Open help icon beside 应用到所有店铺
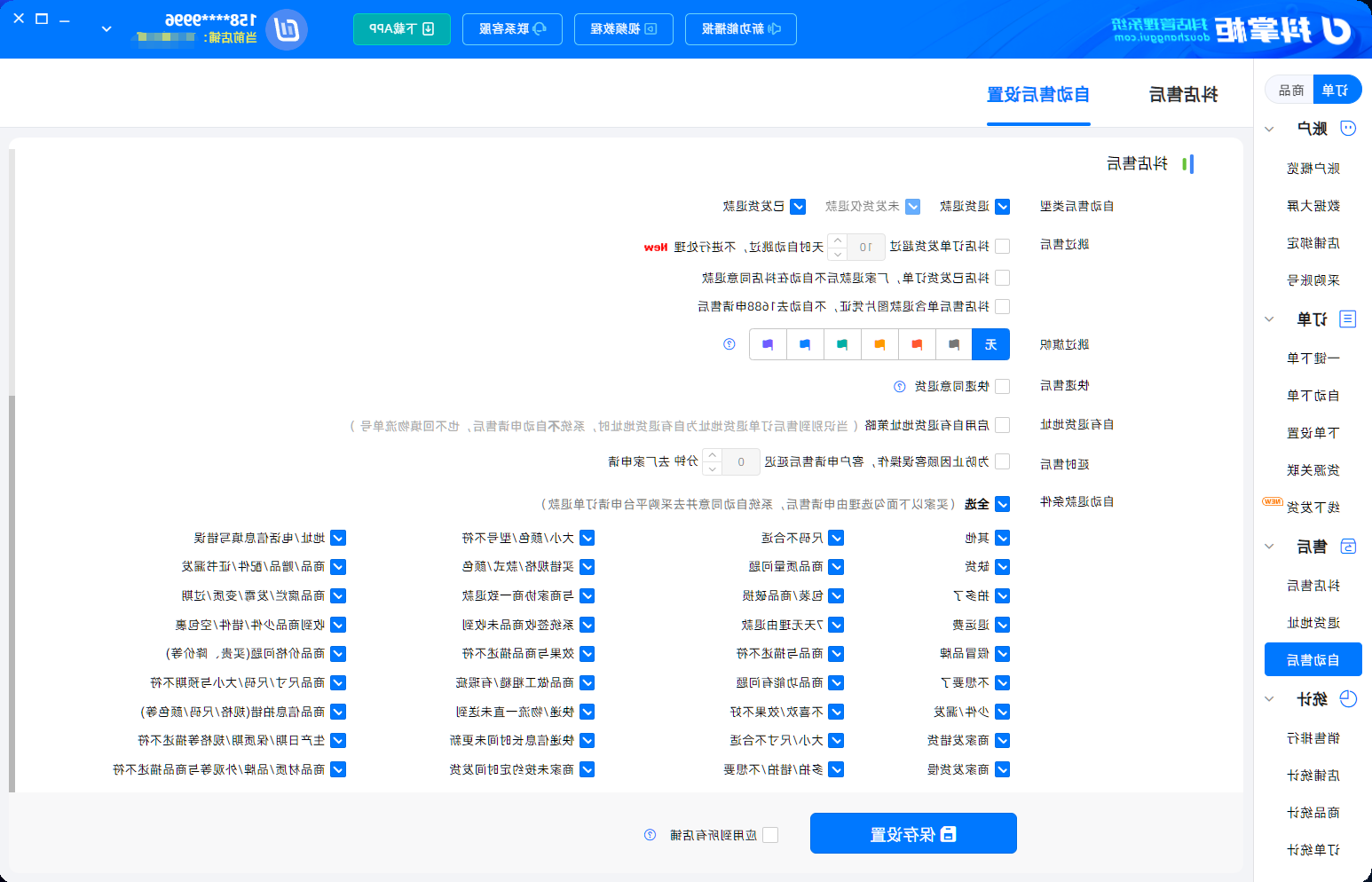1372x882 pixels. pyautogui.click(x=651, y=835)
